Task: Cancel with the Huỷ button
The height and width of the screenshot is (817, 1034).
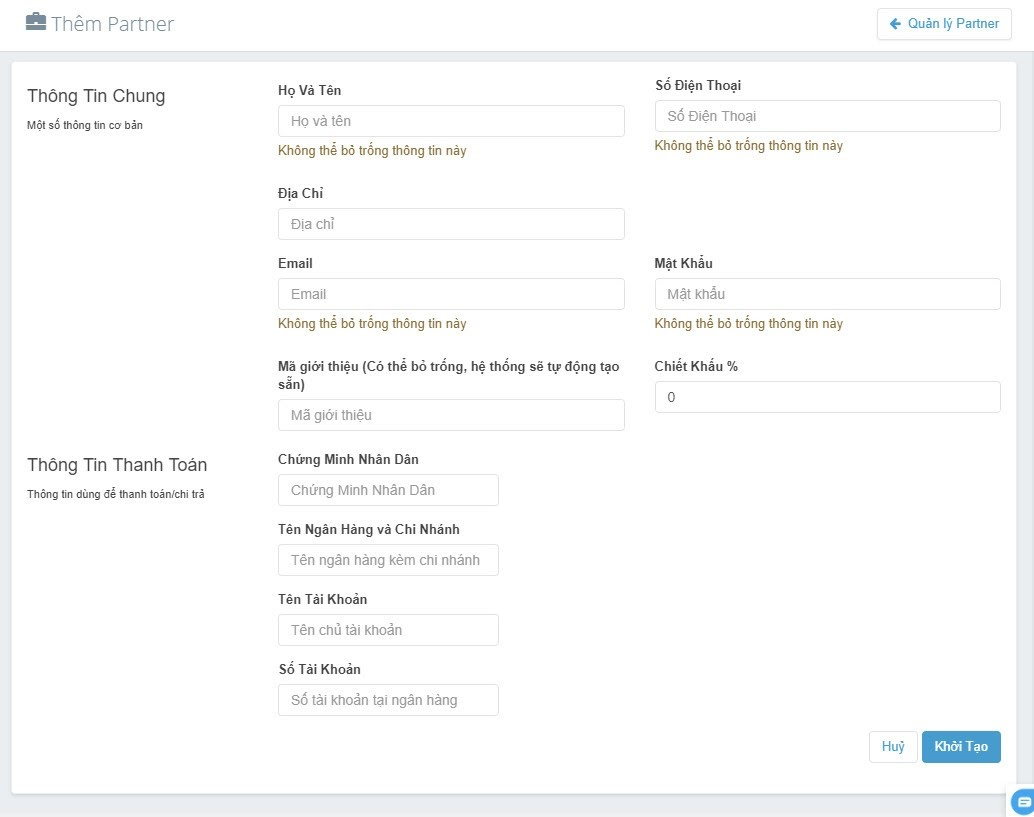Action: [x=892, y=747]
